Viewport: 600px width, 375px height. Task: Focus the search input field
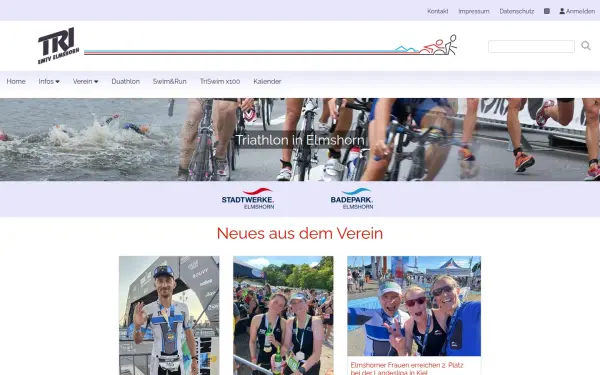(x=531, y=46)
